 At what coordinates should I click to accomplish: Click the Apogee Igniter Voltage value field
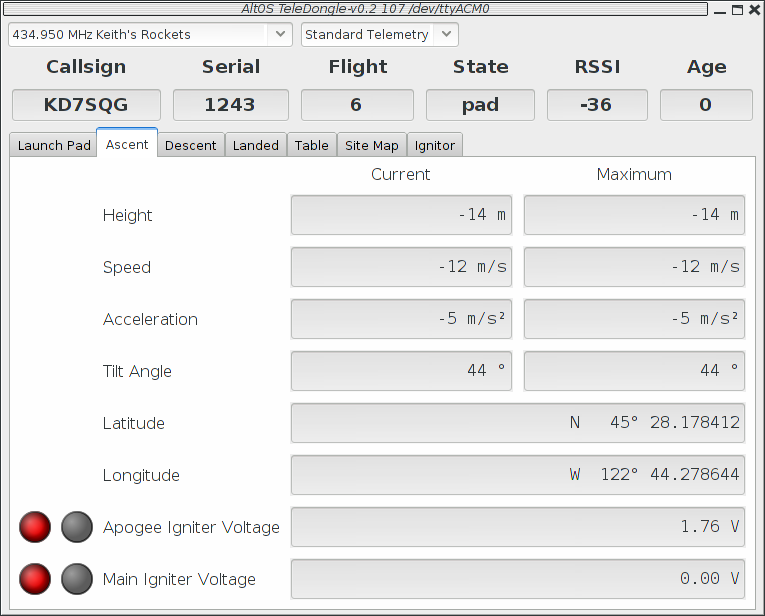(517, 527)
